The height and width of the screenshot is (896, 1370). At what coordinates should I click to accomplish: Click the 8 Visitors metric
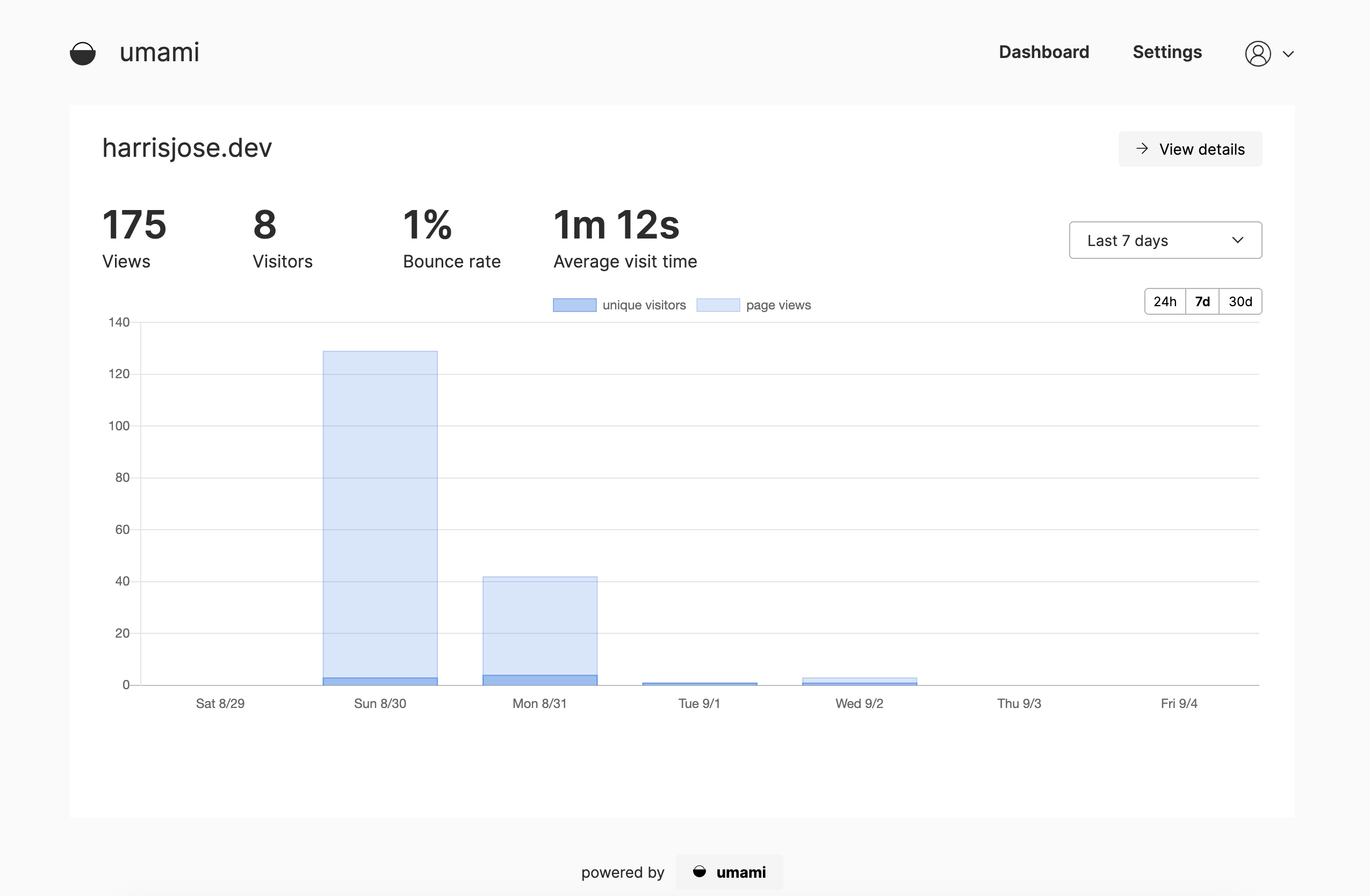[283, 239]
